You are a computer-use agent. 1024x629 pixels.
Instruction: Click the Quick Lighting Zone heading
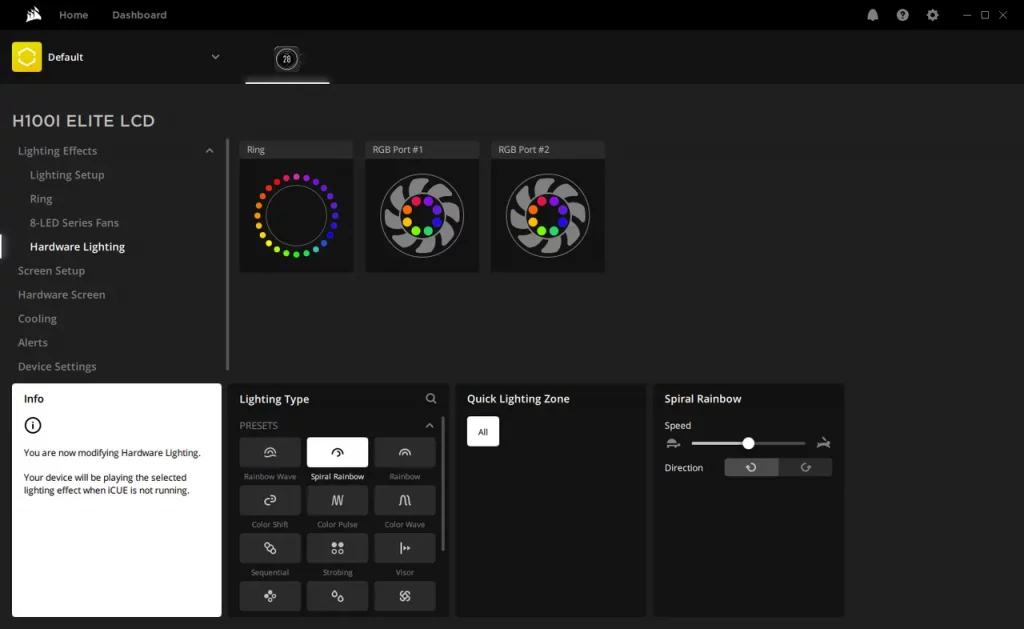pyautogui.click(x=518, y=398)
